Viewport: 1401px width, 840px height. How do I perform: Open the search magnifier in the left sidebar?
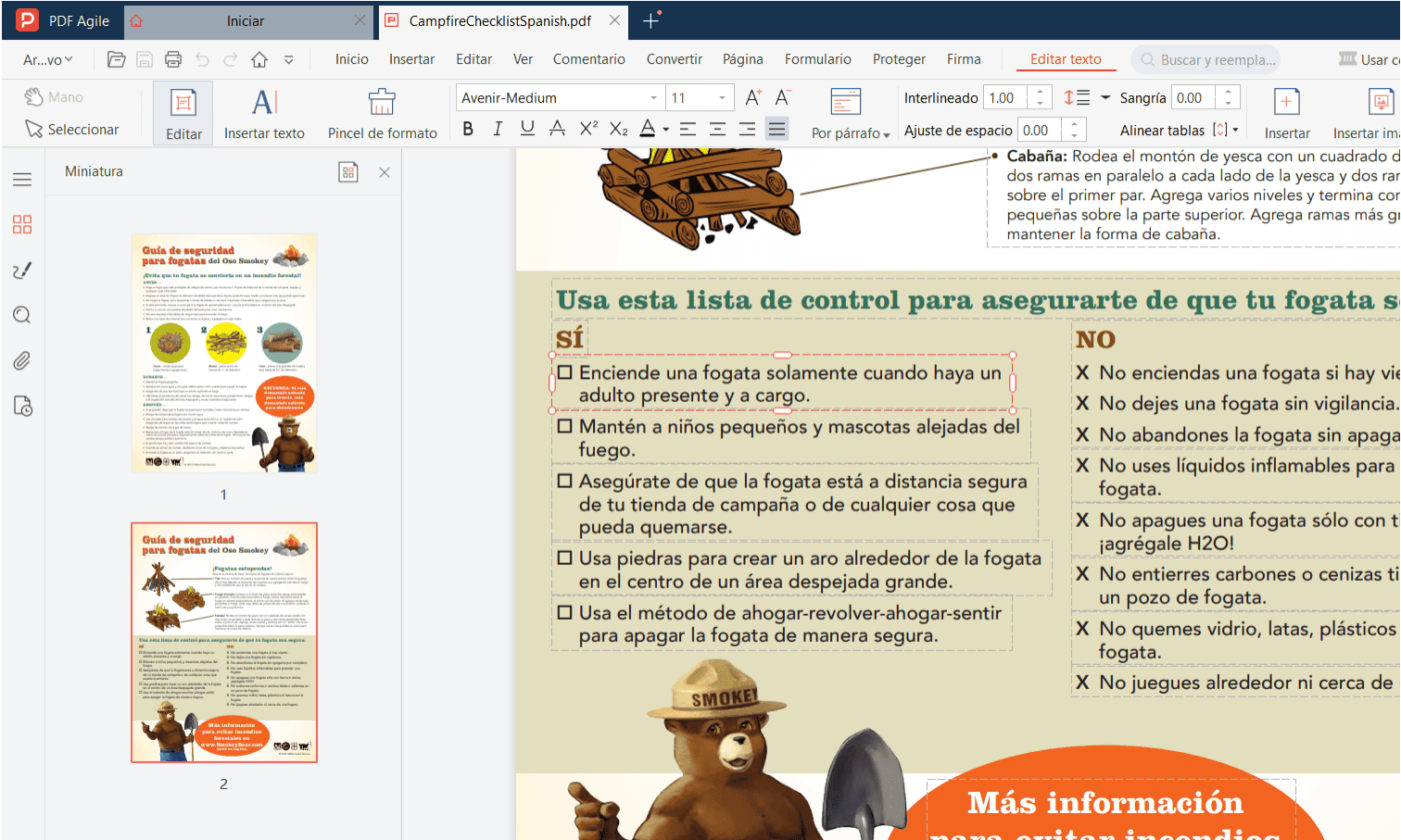tap(20, 315)
